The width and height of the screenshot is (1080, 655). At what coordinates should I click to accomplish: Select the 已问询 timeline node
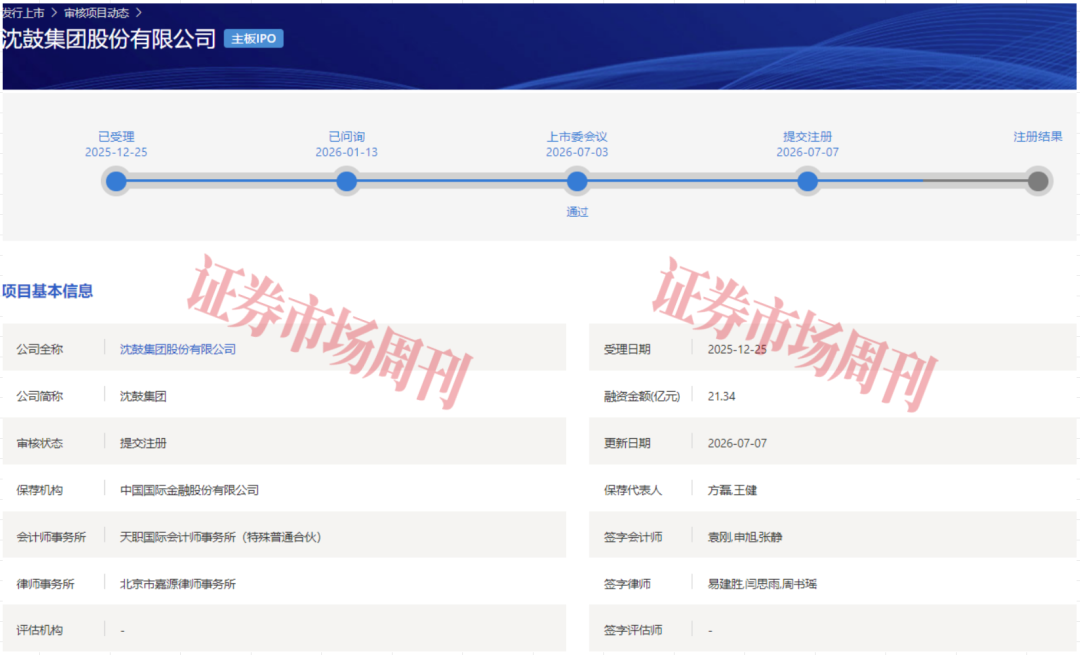pyautogui.click(x=346, y=181)
